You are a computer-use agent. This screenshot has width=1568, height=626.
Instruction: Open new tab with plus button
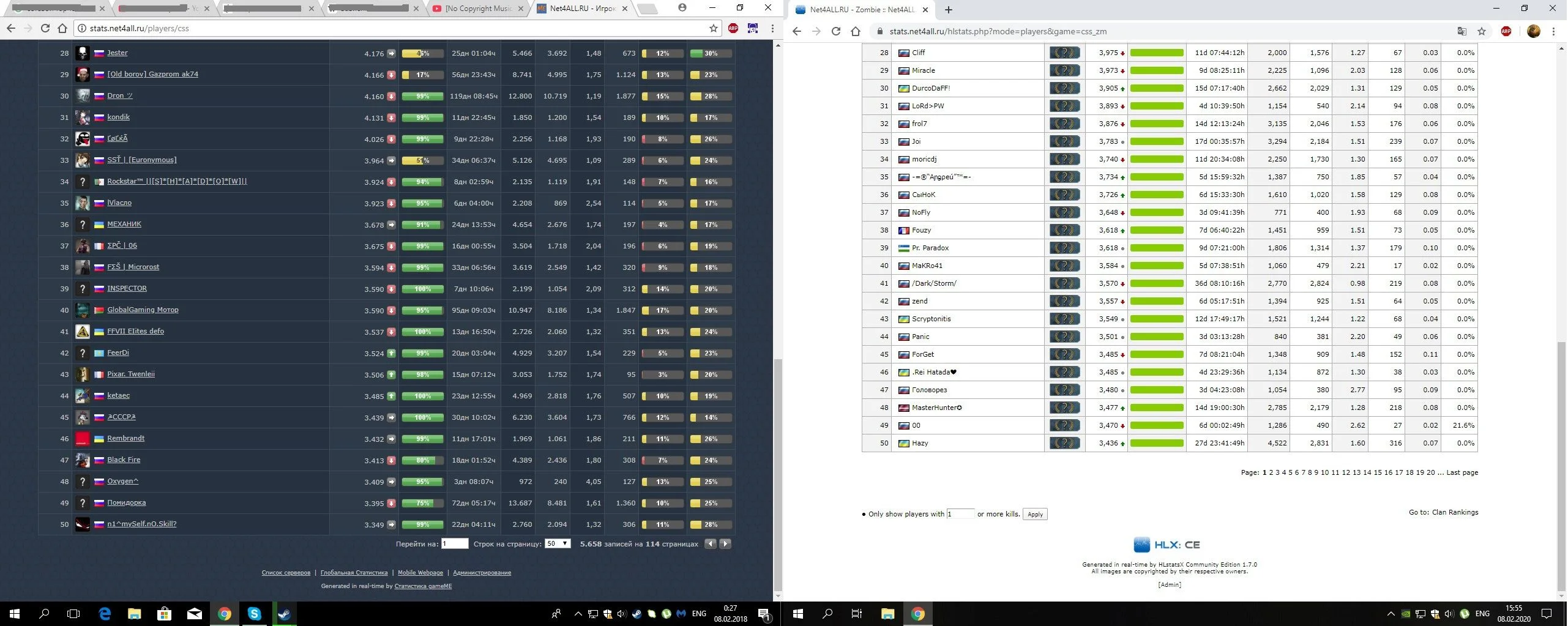(x=948, y=10)
